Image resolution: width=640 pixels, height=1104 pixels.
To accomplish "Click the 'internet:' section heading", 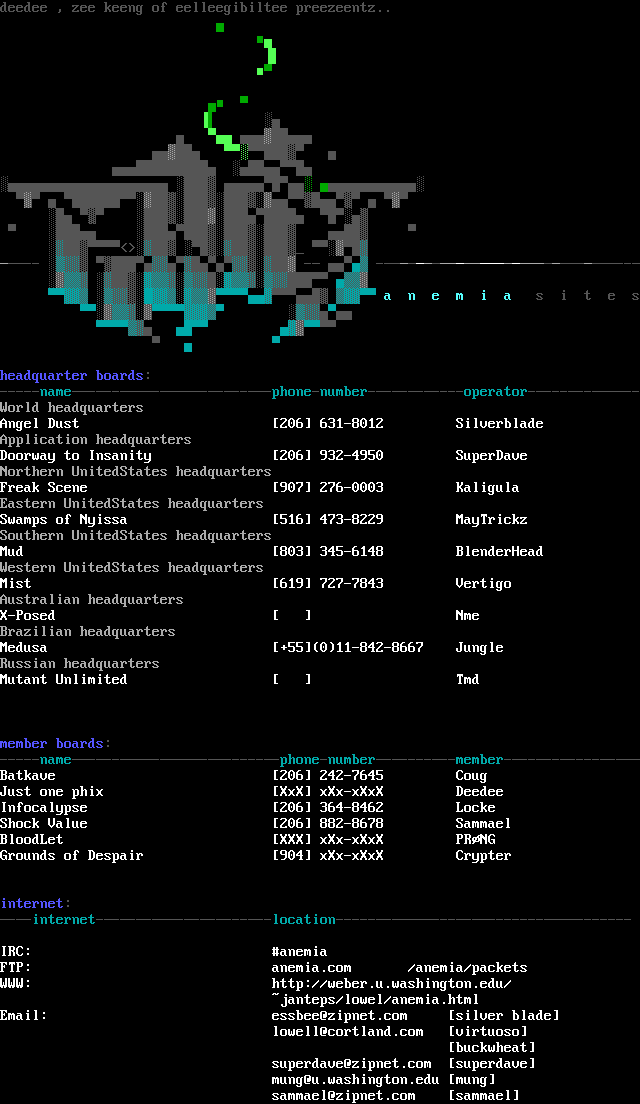I will click(x=35, y=904).
